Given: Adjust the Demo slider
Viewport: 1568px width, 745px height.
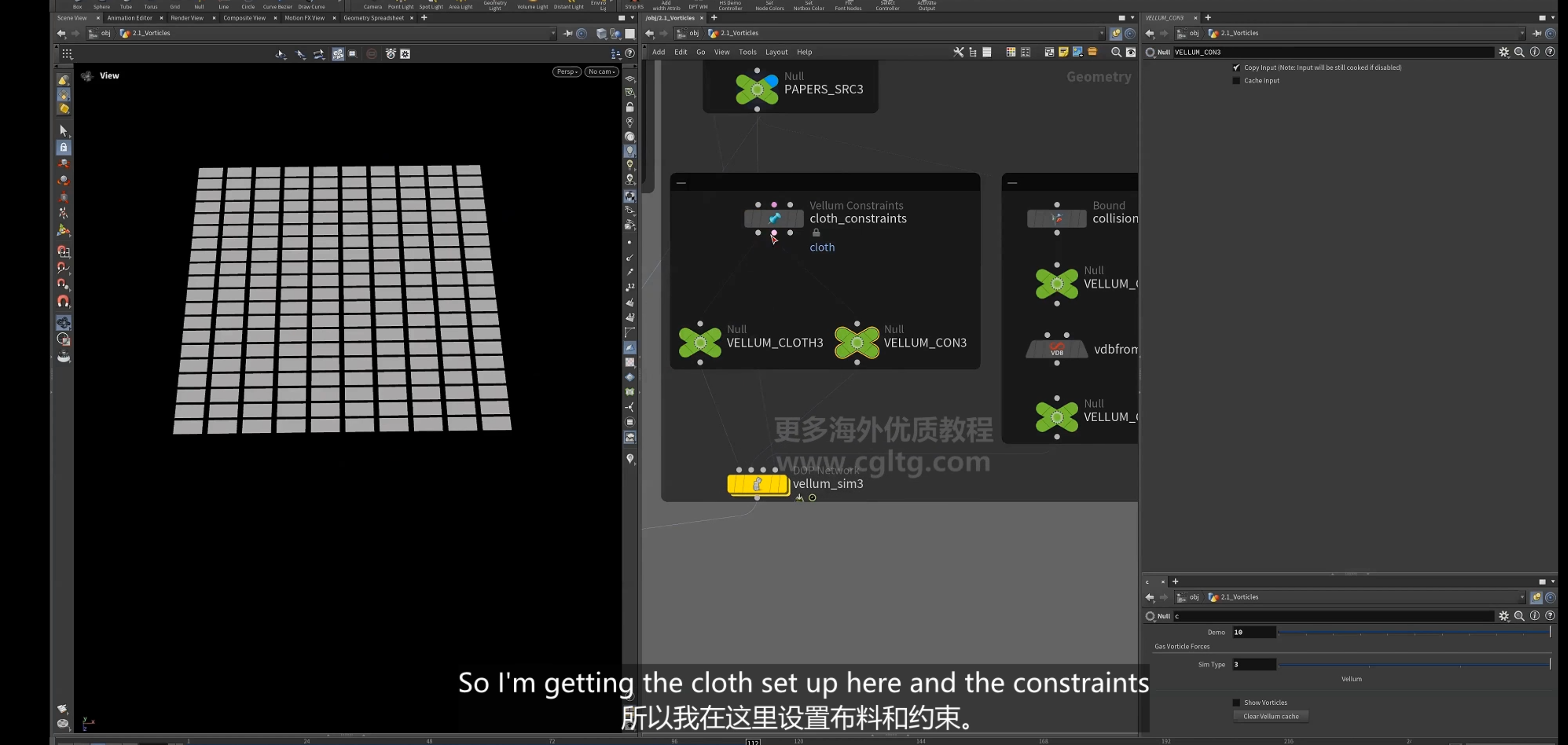Looking at the screenshot, I should pyautogui.click(x=1414, y=632).
